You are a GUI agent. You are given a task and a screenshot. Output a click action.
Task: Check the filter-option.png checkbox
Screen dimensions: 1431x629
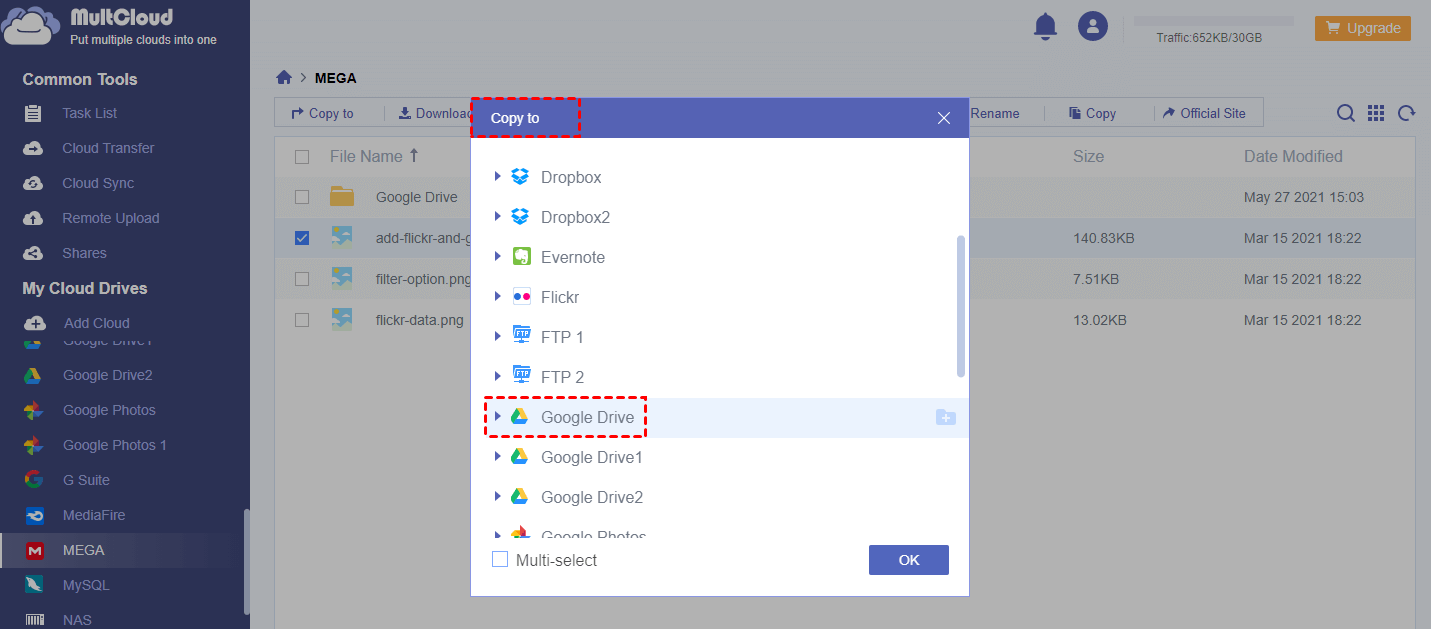point(302,279)
